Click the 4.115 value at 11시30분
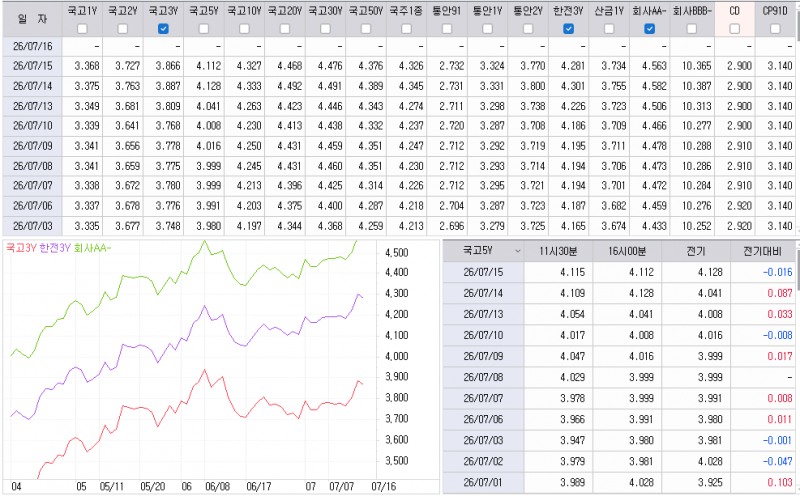The height and width of the screenshot is (496, 800). tap(572, 272)
